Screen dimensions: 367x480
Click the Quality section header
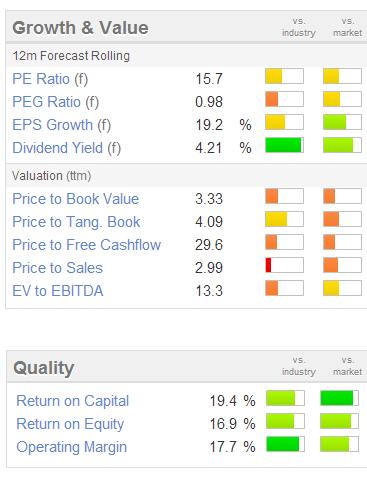click(x=44, y=368)
